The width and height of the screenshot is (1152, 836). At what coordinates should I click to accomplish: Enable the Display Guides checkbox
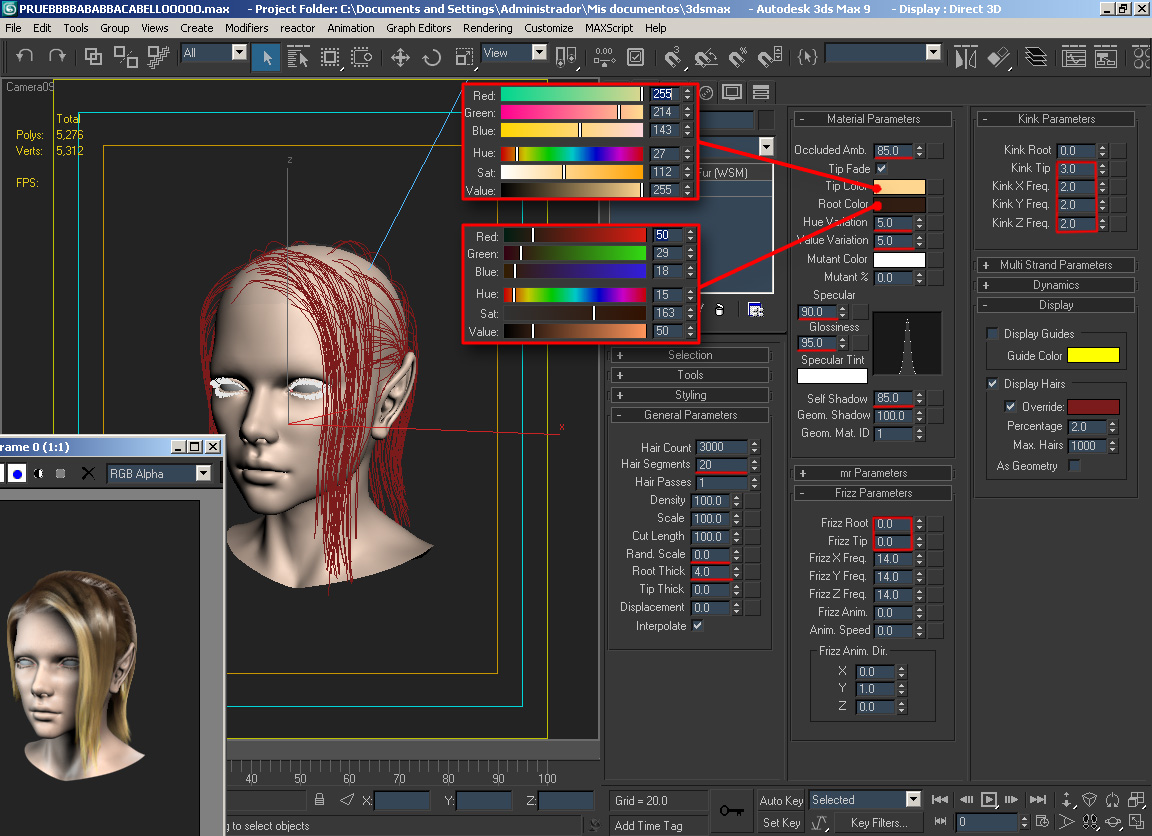[x=993, y=334]
